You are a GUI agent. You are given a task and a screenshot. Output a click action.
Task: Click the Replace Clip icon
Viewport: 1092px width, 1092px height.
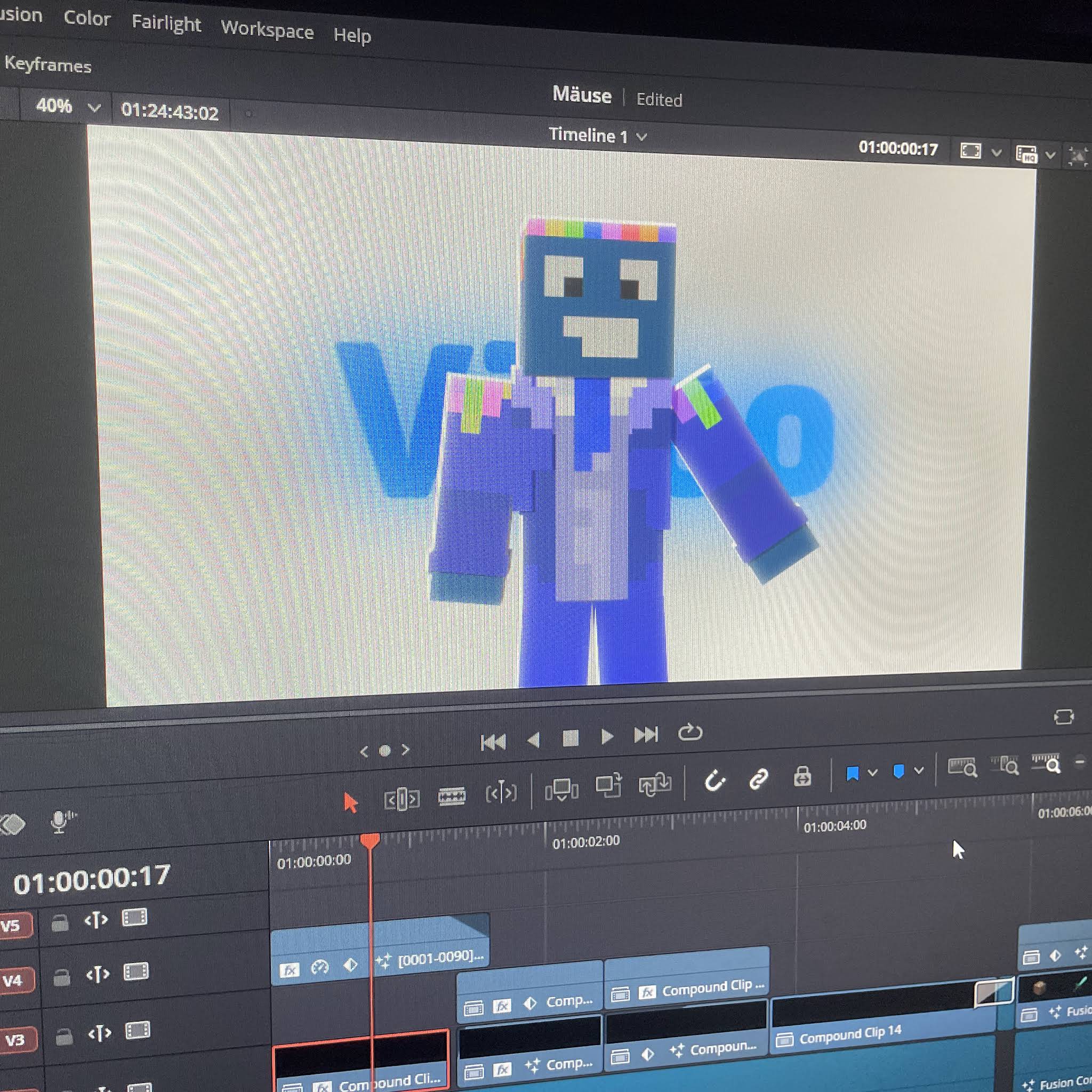click(655, 784)
